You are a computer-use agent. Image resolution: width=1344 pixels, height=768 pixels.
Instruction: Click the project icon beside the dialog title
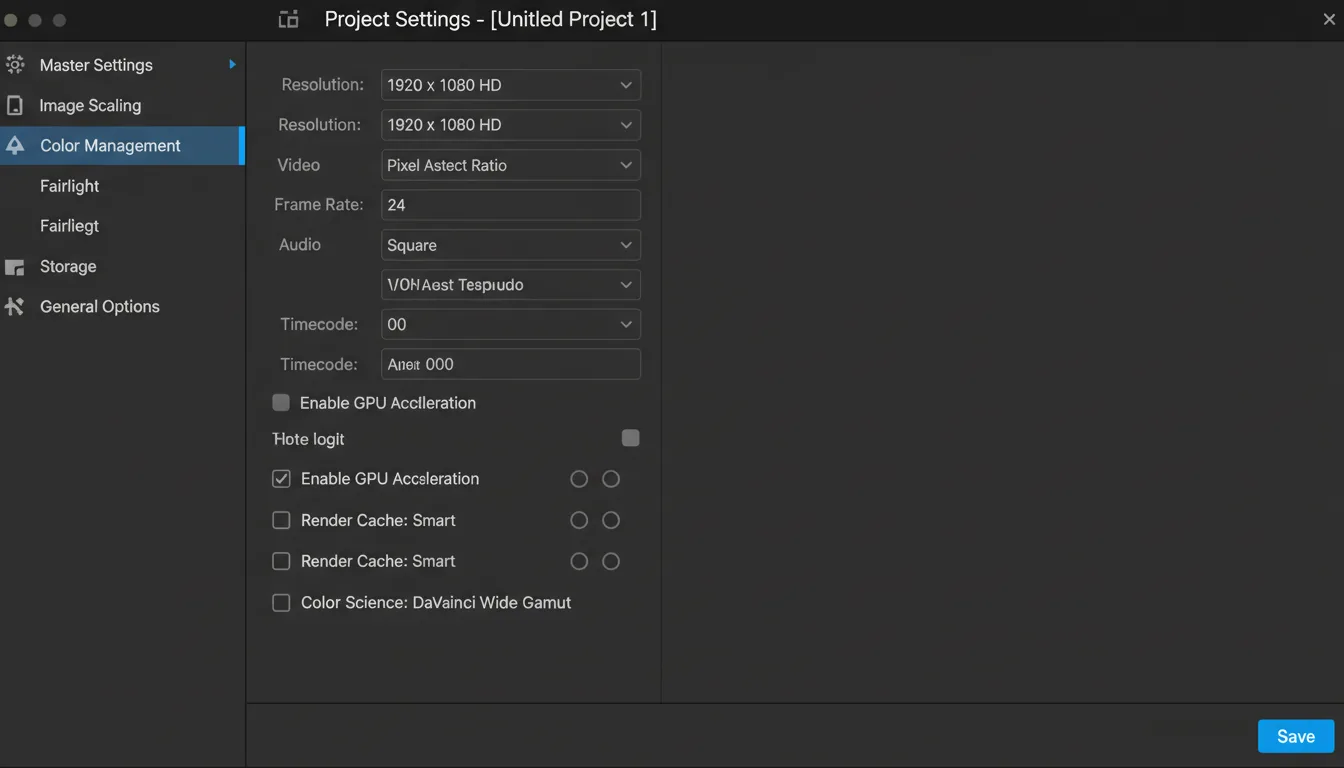coord(288,18)
